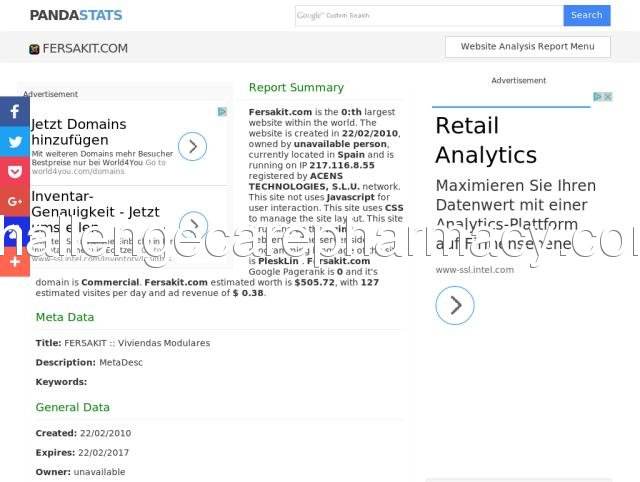Click the www-ssl.intel.com link in right ad

pos(475,270)
